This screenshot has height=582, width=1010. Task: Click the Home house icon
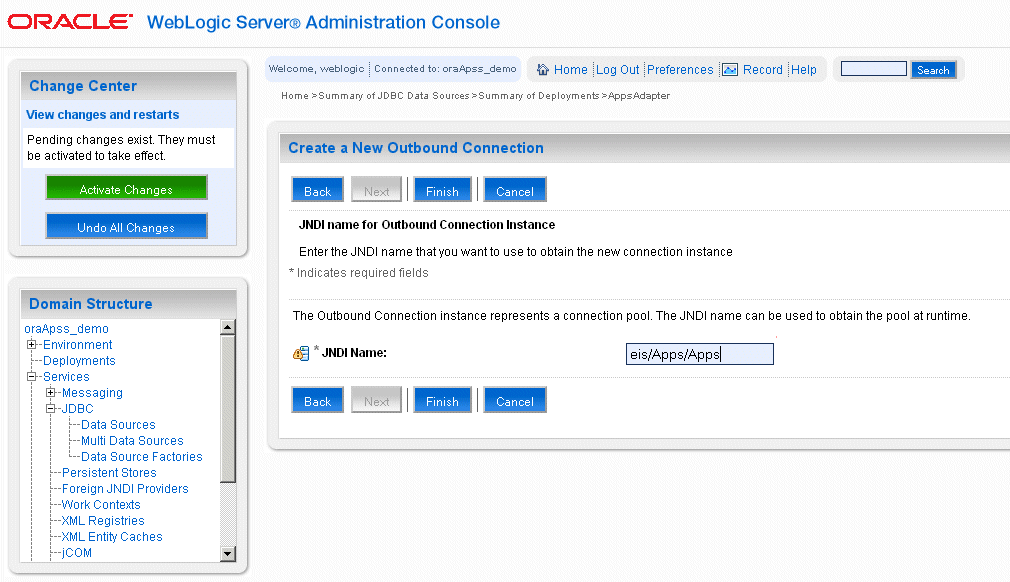[x=543, y=70]
